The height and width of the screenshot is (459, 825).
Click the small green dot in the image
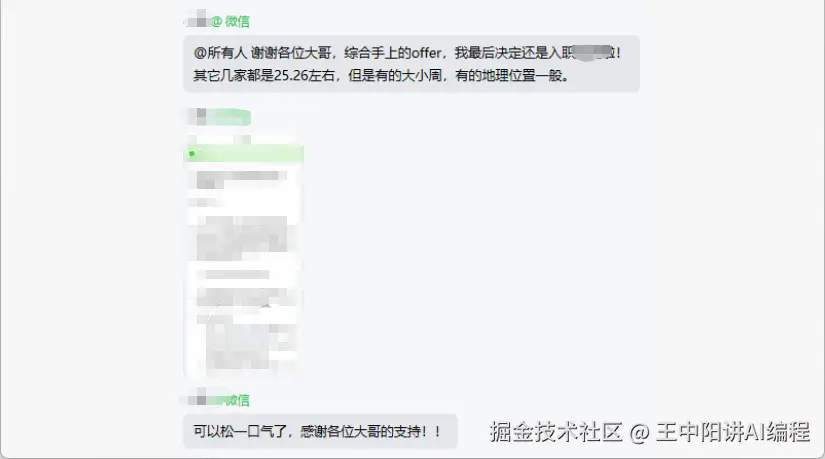192,154
